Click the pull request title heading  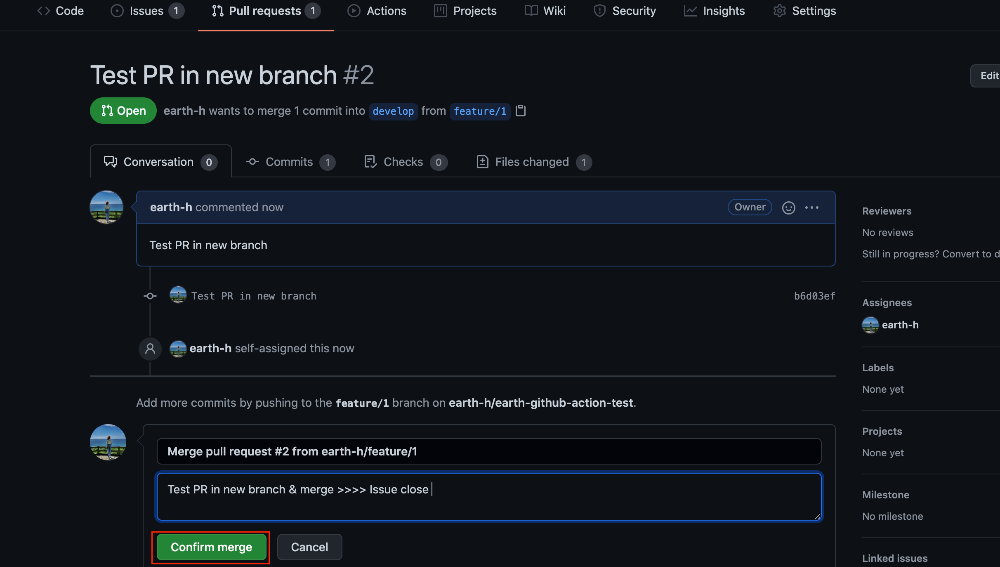[x=232, y=75]
